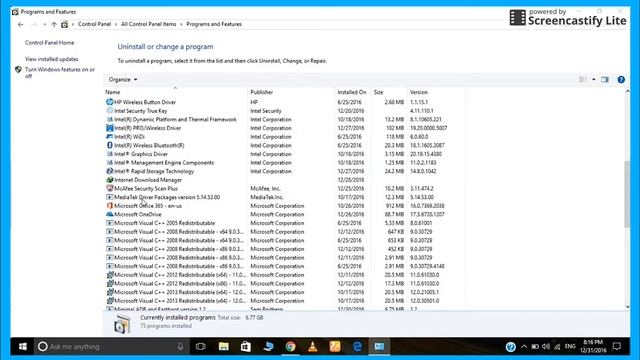Click the McAfee, Inc. publisher cell
640x360 pixels.
(x=265, y=189)
